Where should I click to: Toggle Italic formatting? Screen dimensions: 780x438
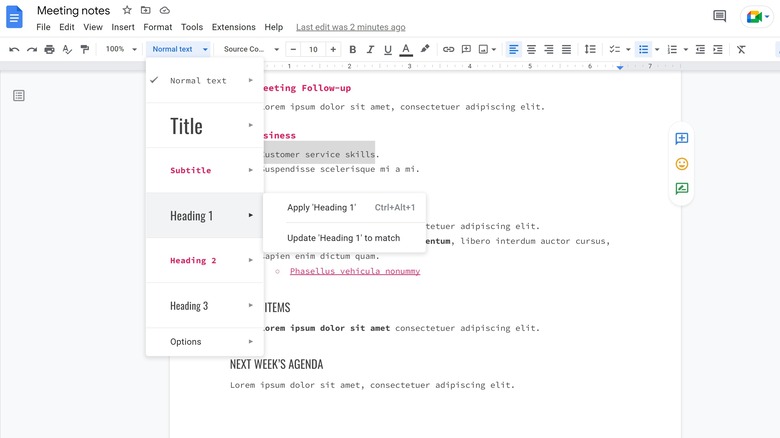[370, 49]
